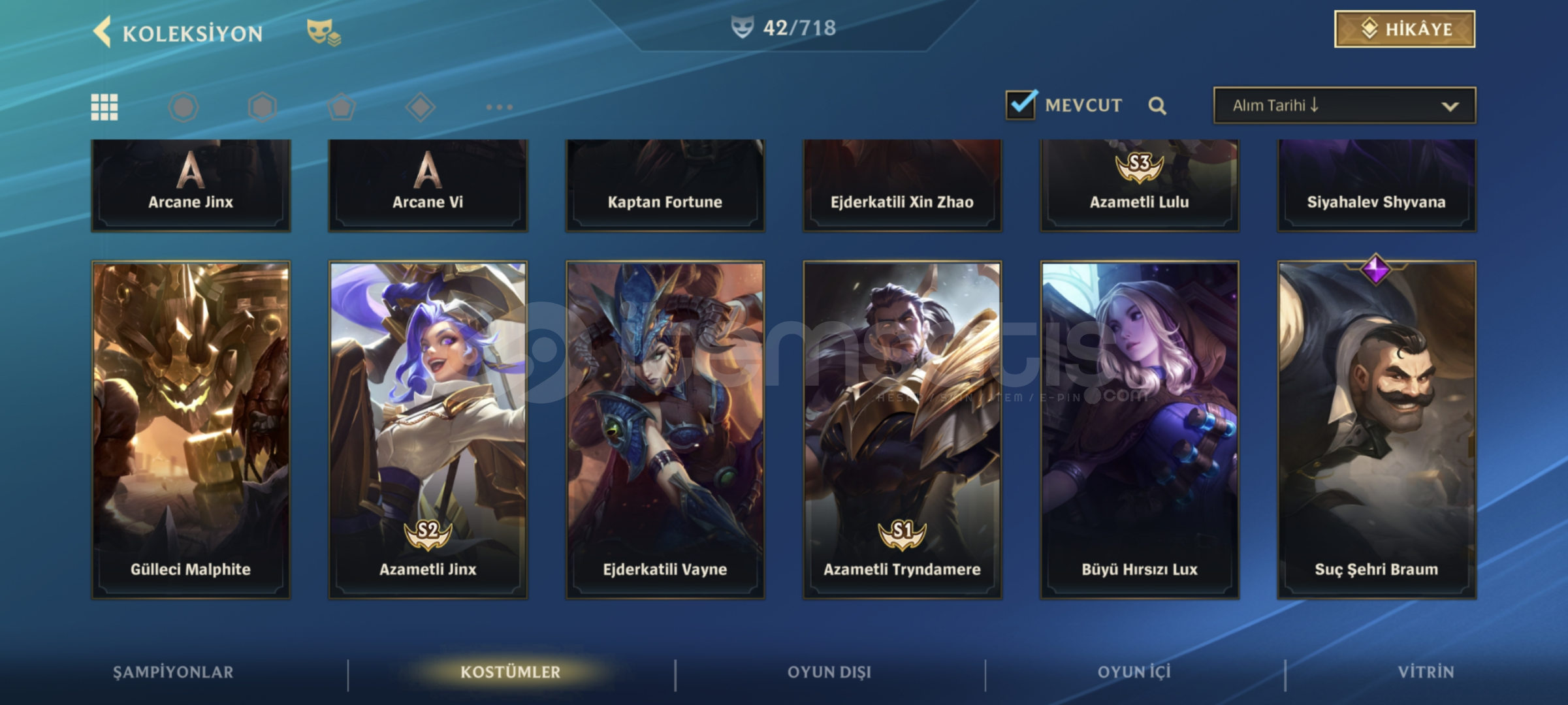1568x705 pixels.
Task: Go back using the Koleksiyon arrow
Action: (x=103, y=33)
